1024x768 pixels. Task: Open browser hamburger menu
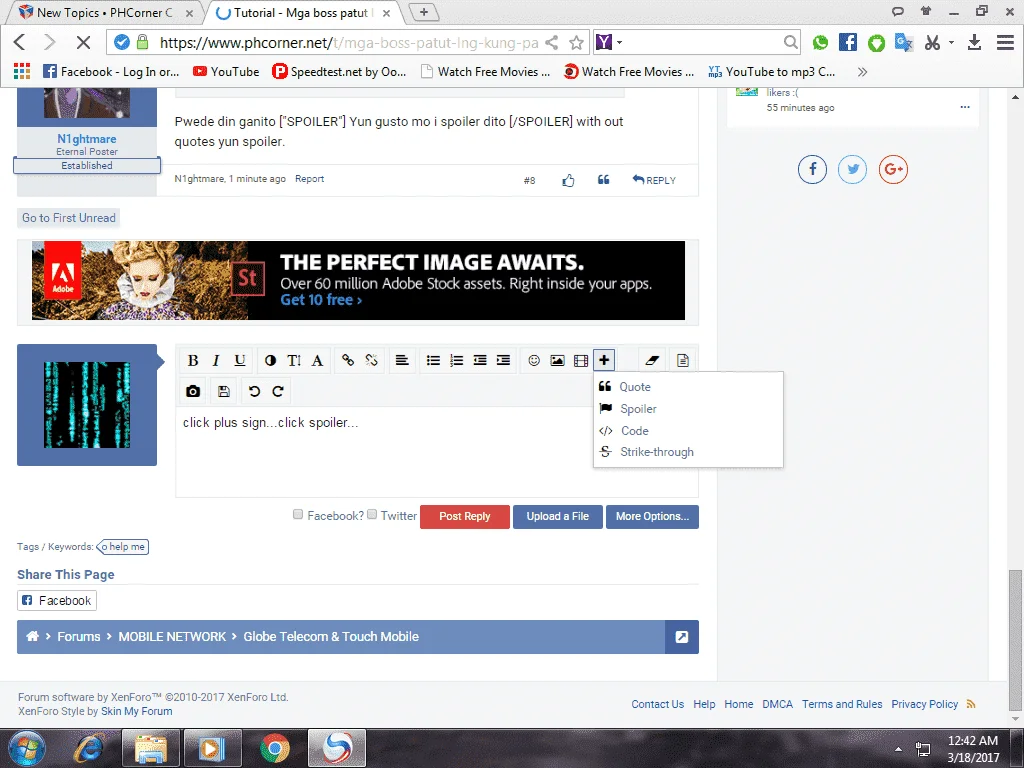point(1005,43)
